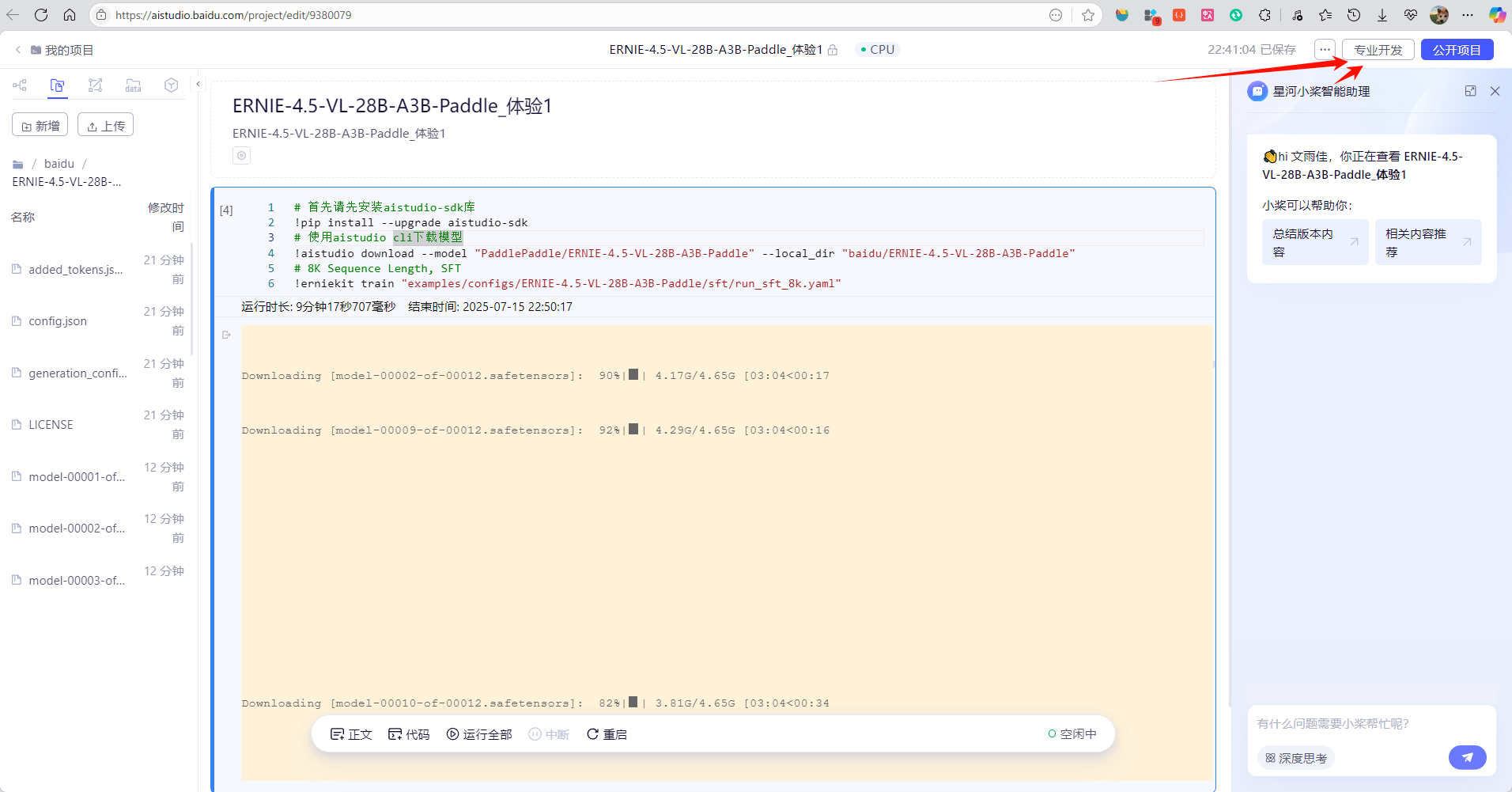Image resolution: width=1512 pixels, height=792 pixels.
Task: Open the translate extension icon
Action: pyautogui.click(x=1208, y=15)
